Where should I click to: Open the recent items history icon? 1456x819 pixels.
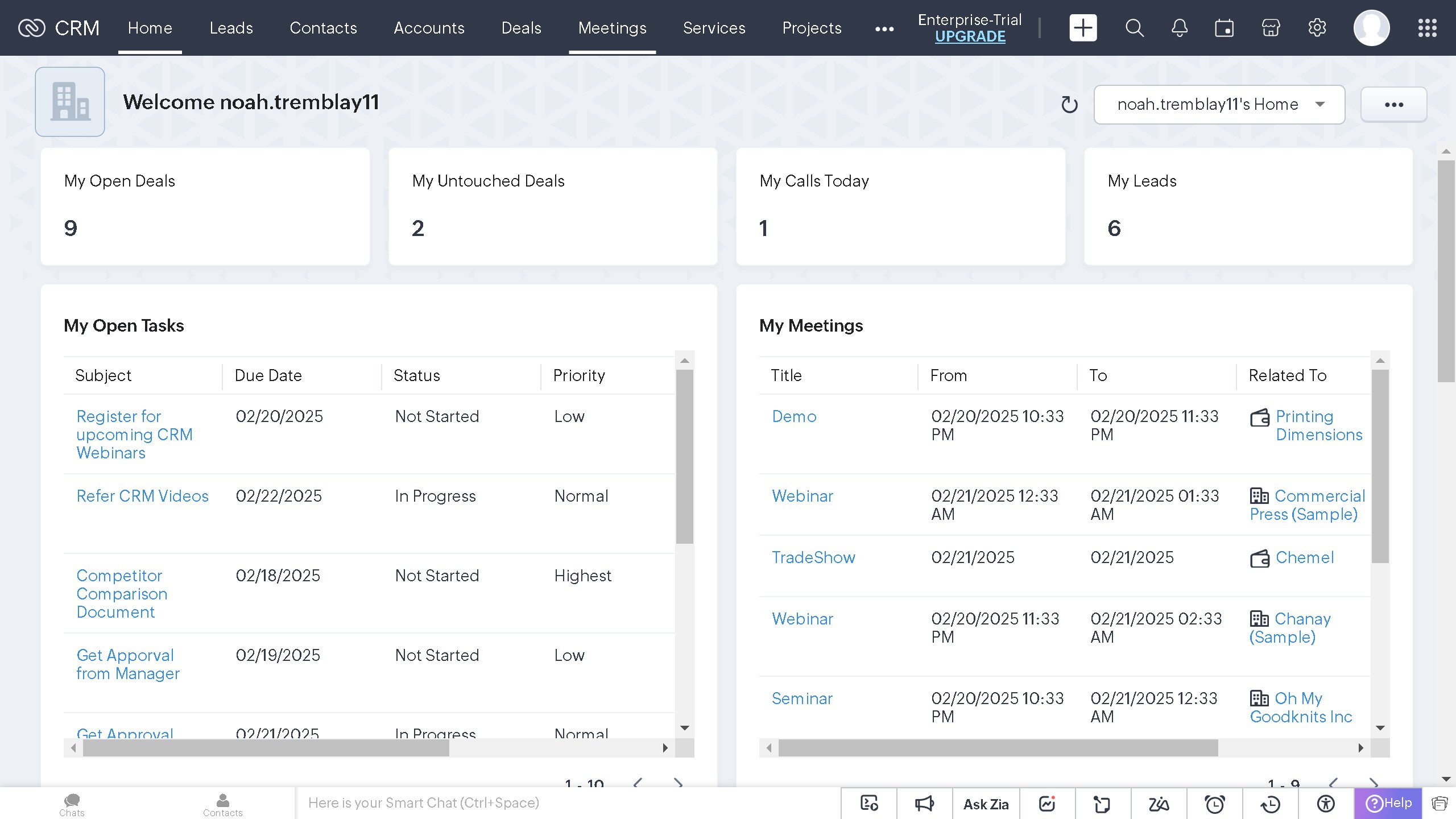point(1270,804)
